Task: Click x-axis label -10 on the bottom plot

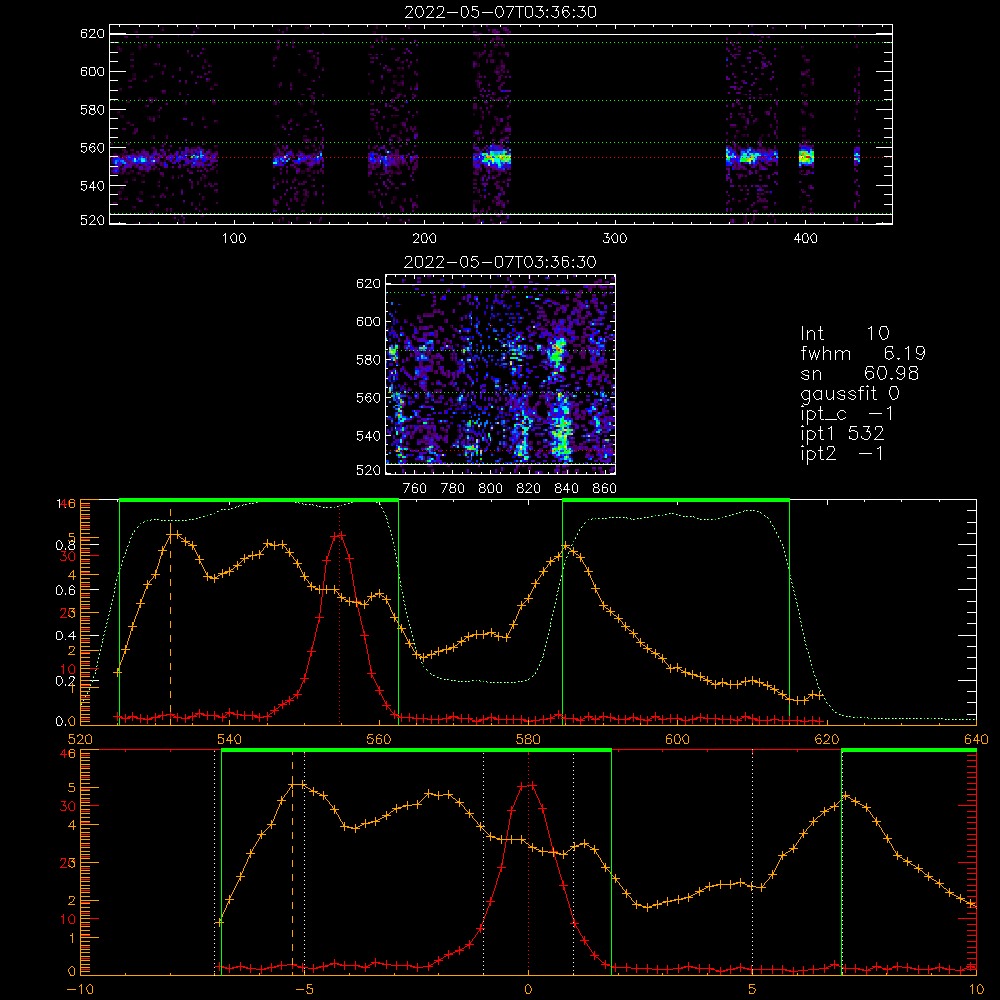Action: pos(80,990)
